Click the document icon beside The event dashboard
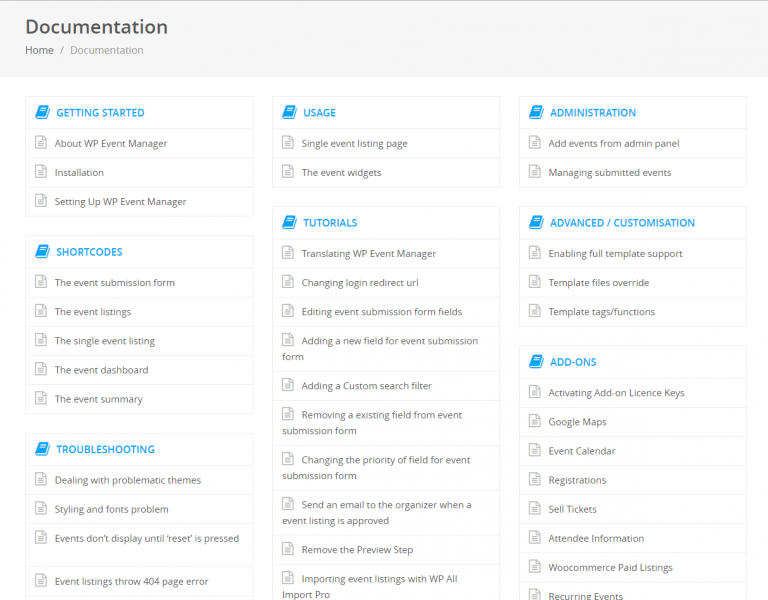This screenshot has height=600, width=768. point(41,369)
